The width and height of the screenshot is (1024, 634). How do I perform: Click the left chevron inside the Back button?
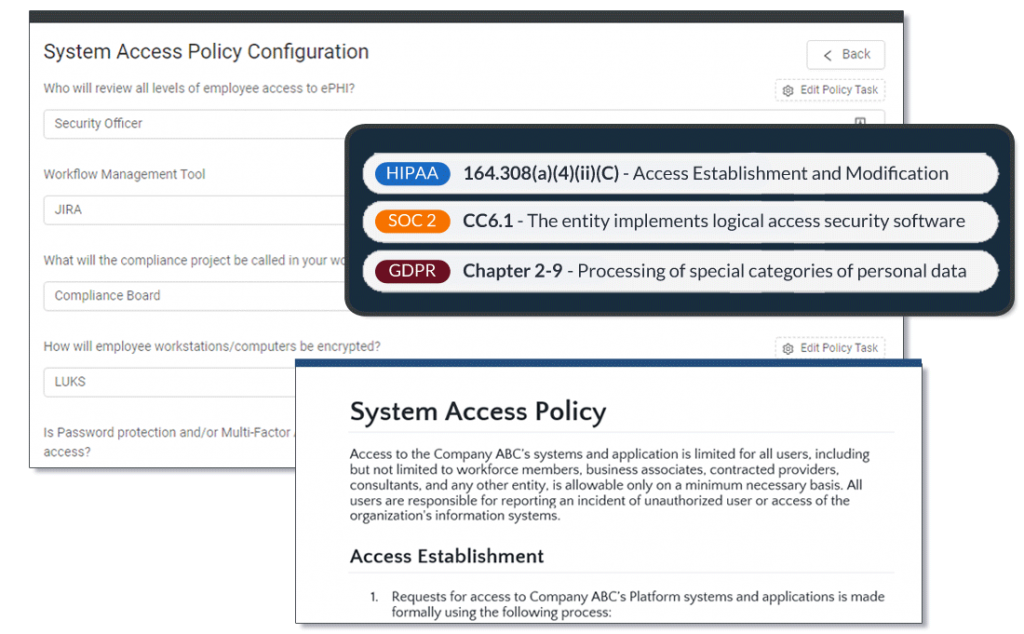826,54
